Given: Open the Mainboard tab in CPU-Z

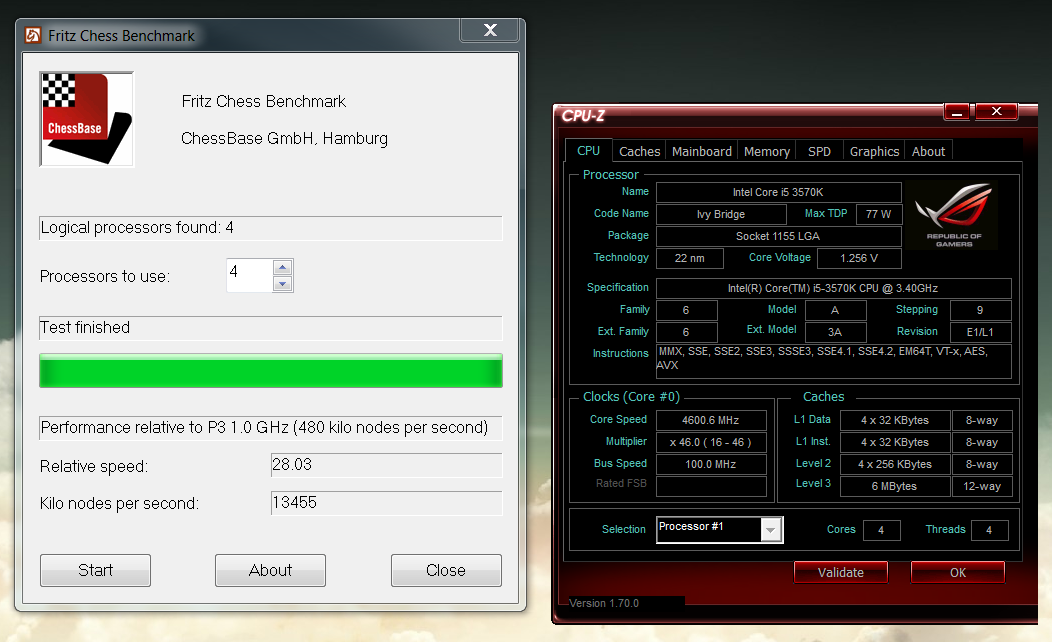Looking at the screenshot, I should coord(702,152).
